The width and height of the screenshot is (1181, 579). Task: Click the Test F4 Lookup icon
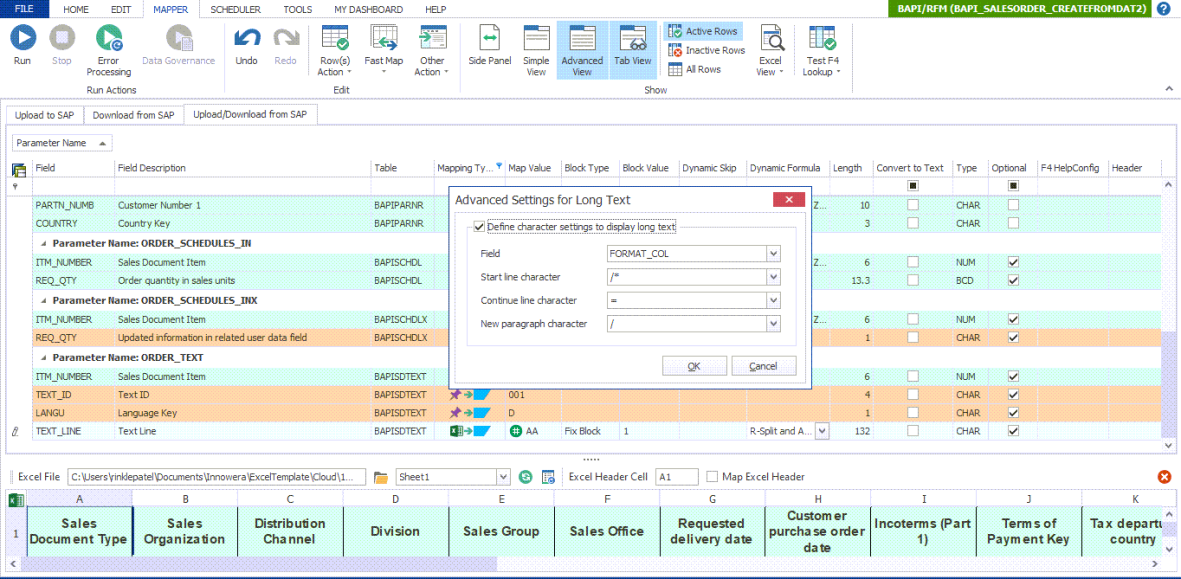[822, 39]
